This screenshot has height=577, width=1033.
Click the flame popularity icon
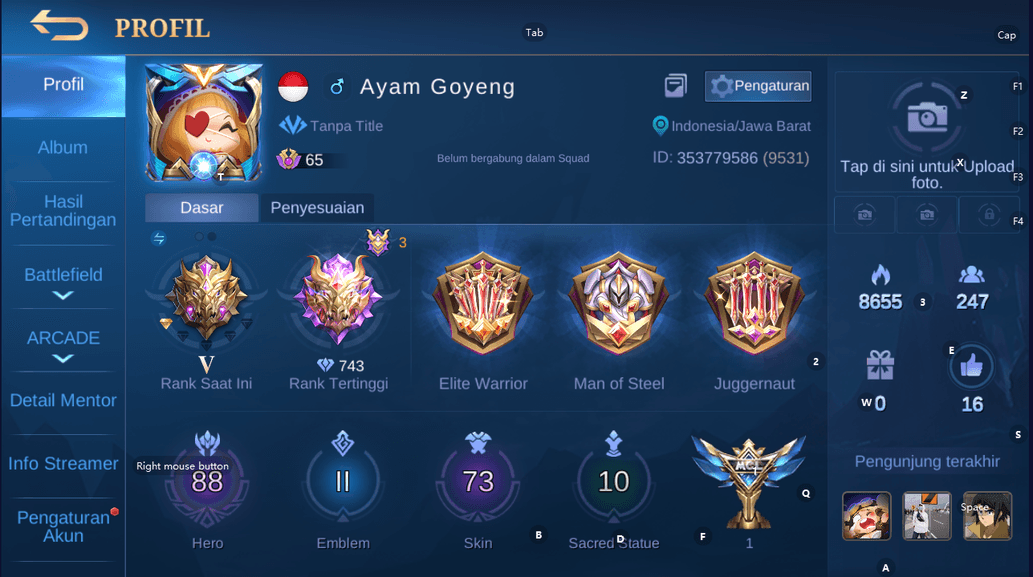[x=880, y=275]
